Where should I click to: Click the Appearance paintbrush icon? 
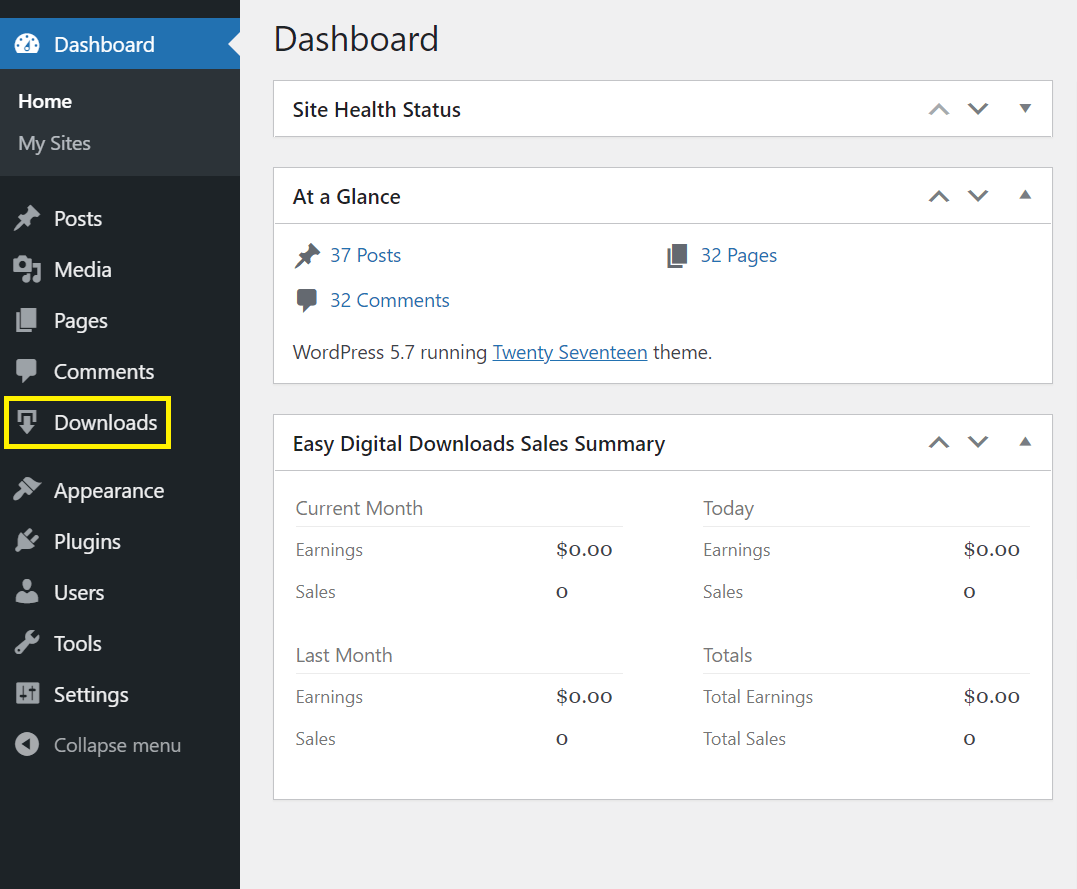click(27, 490)
